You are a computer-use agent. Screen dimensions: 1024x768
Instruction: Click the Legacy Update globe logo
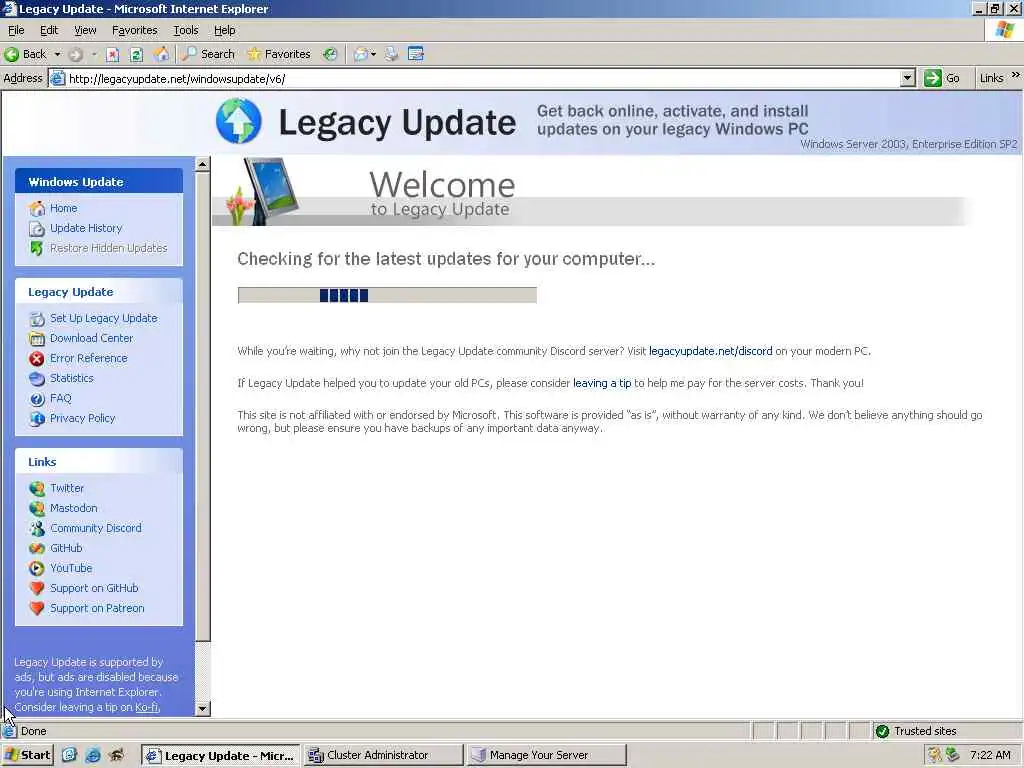(238, 121)
